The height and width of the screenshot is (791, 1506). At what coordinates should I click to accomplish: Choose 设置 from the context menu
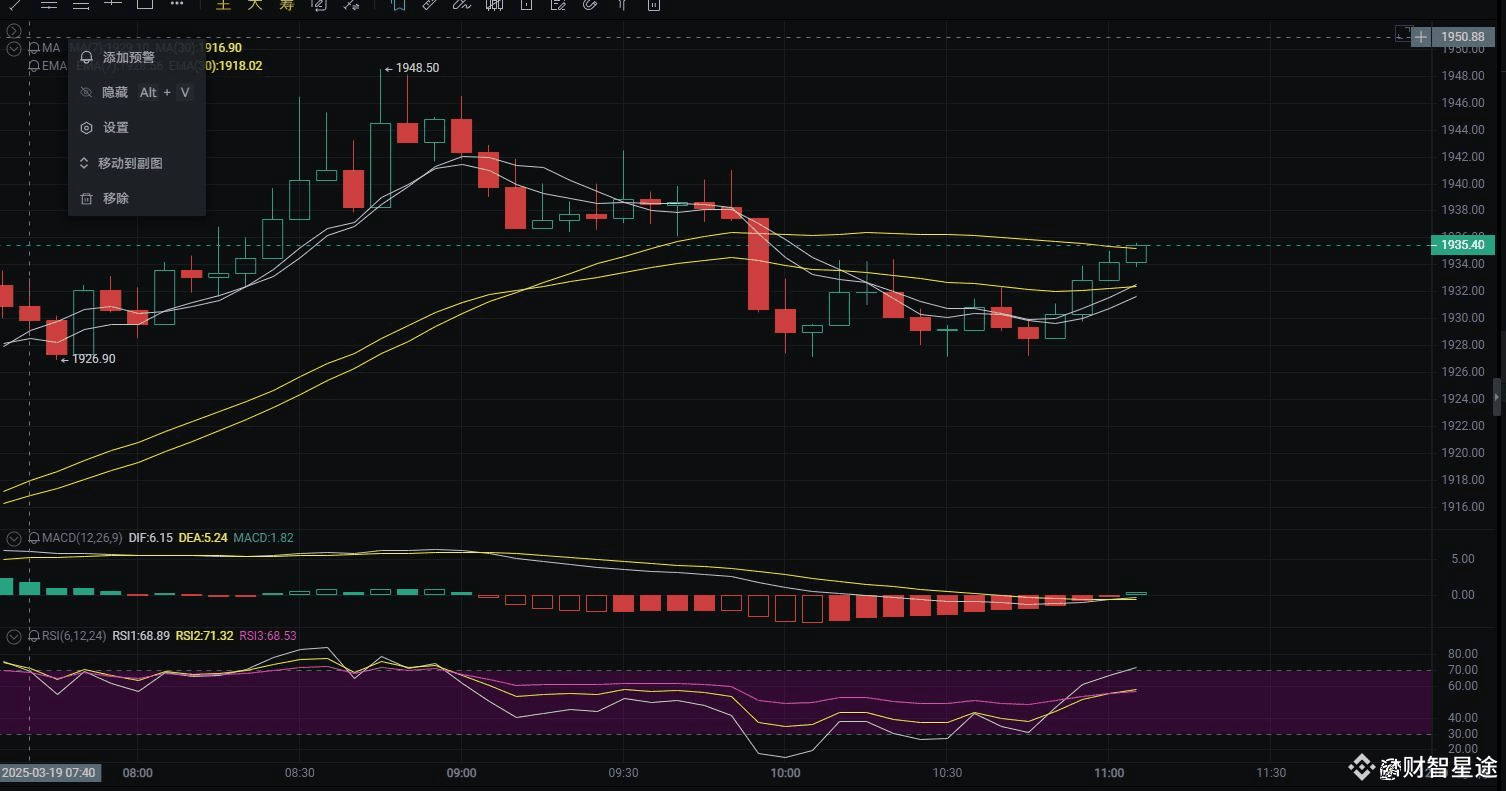coord(115,127)
